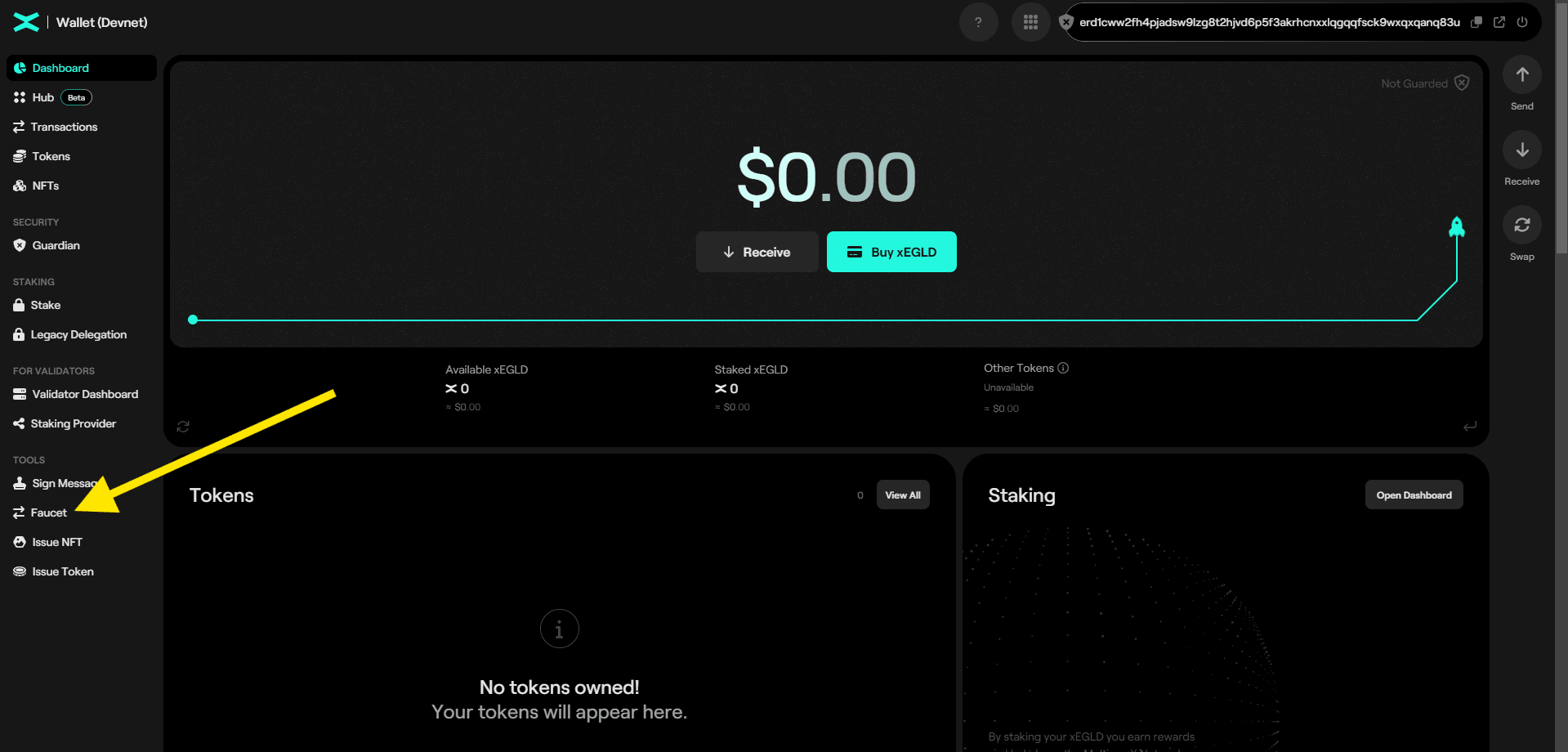Click the Wallet (Devnet) title
The height and width of the screenshot is (752, 1568).
tap(102, 22)
